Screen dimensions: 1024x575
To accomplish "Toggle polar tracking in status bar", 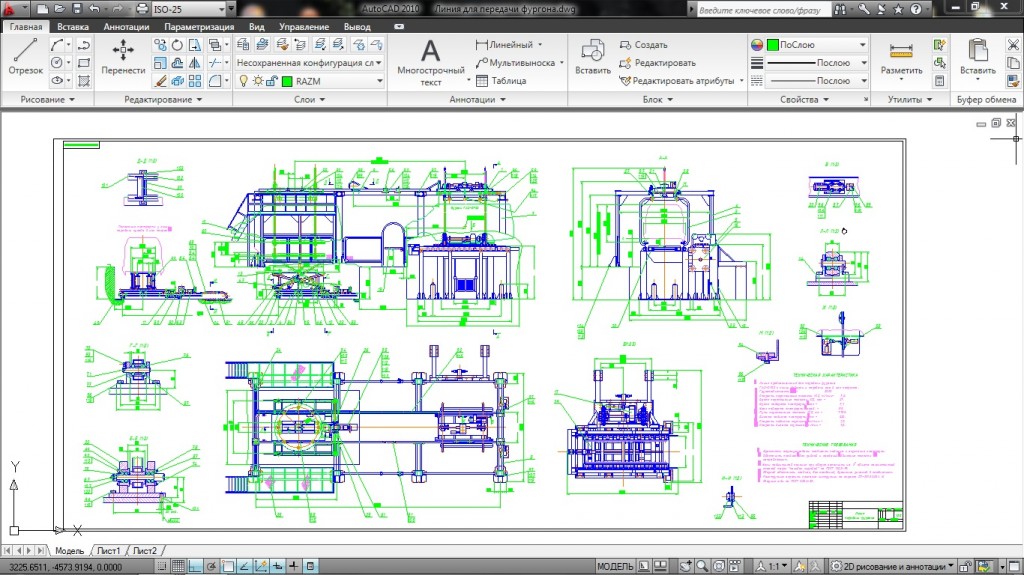I will [x=212, y=567].
